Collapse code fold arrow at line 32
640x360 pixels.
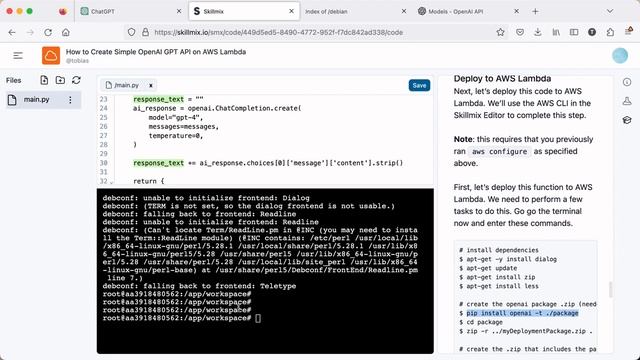(111, 182)
